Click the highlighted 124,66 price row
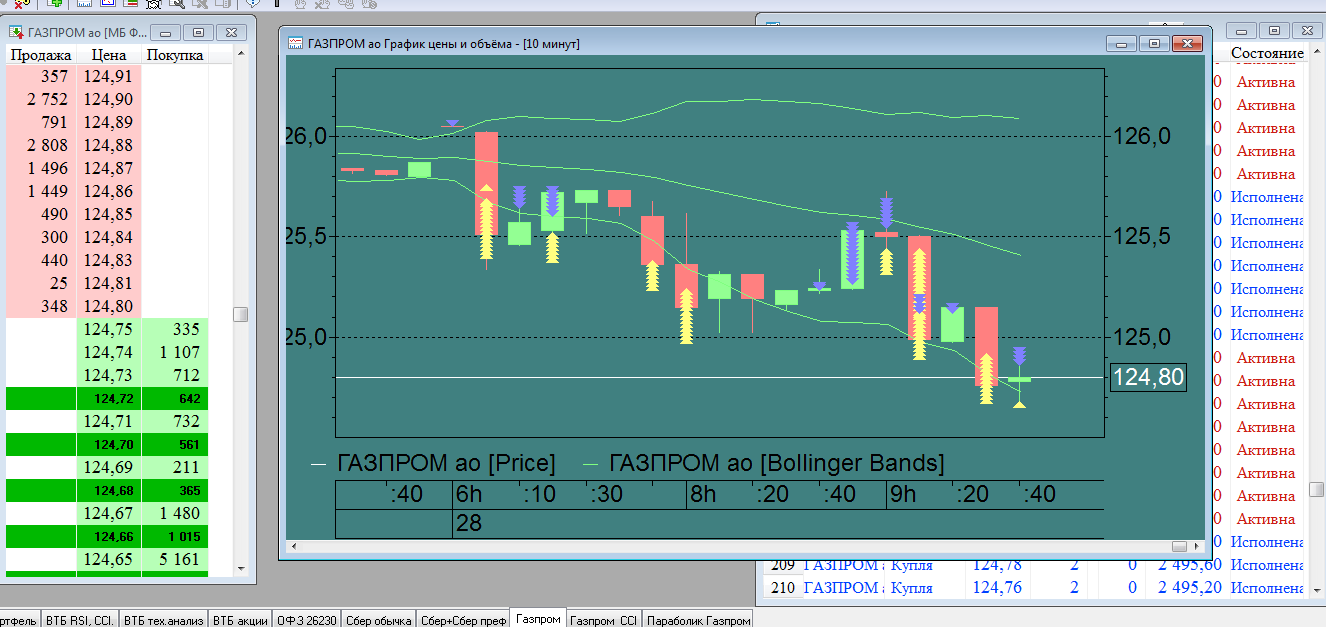Viewport: 1326px width, 627px height. [108, 536]
